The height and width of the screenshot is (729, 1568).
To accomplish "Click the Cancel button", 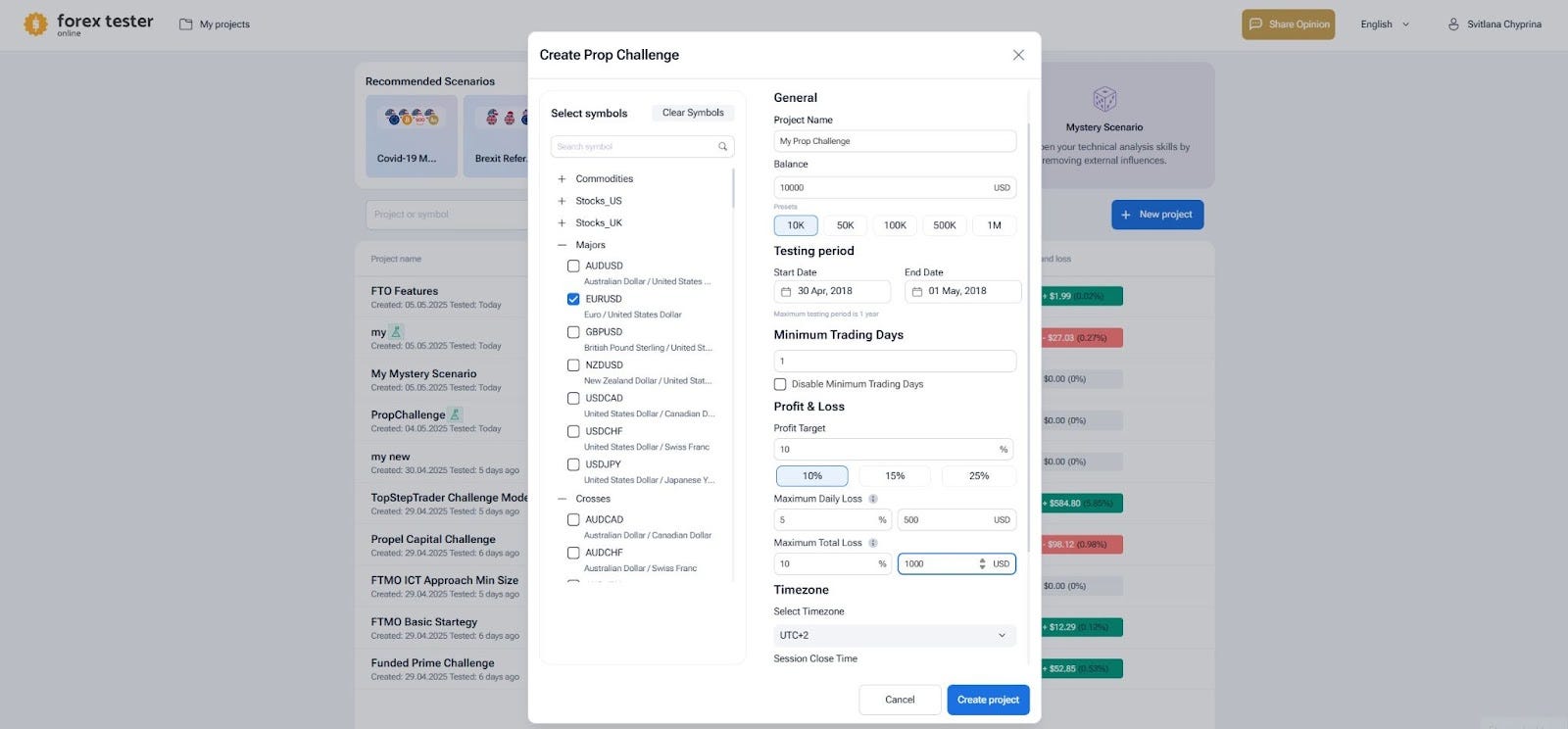I will [900, 700].
